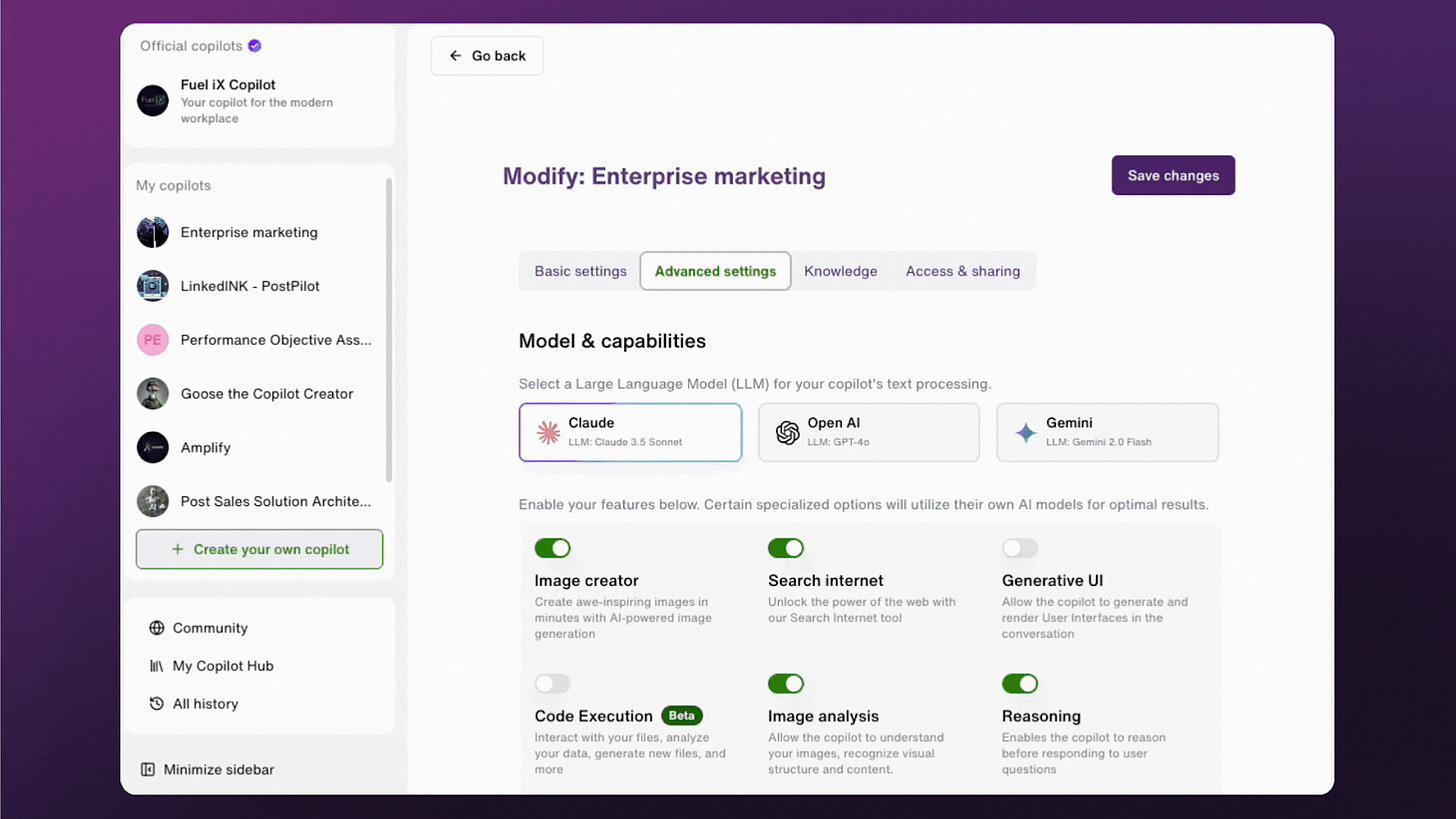Click the Claude starburst logo
The width and height of the screenshot is (1456, 819).
tap(548, 432)
